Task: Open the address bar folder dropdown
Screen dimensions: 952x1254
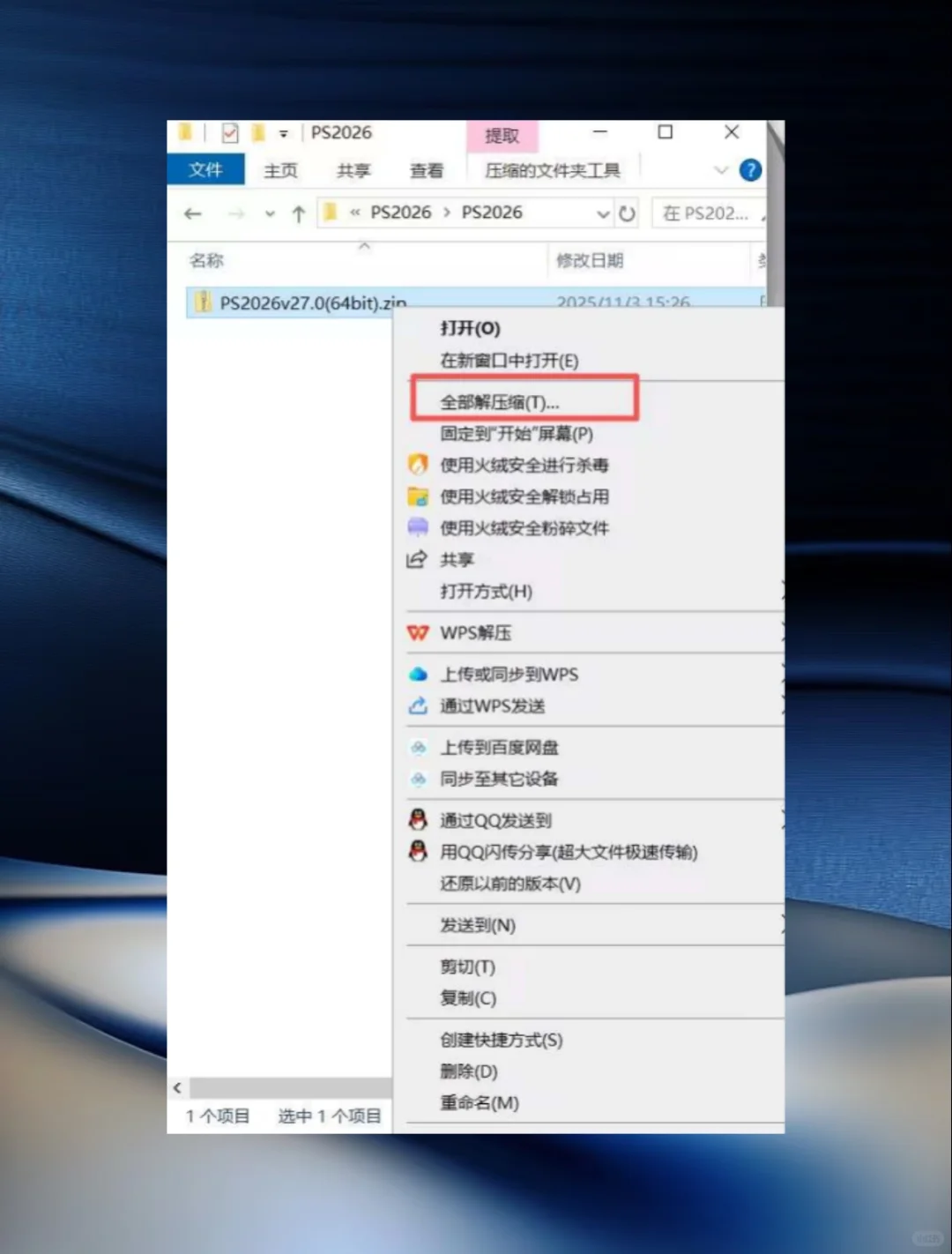Action: [603, 213]
